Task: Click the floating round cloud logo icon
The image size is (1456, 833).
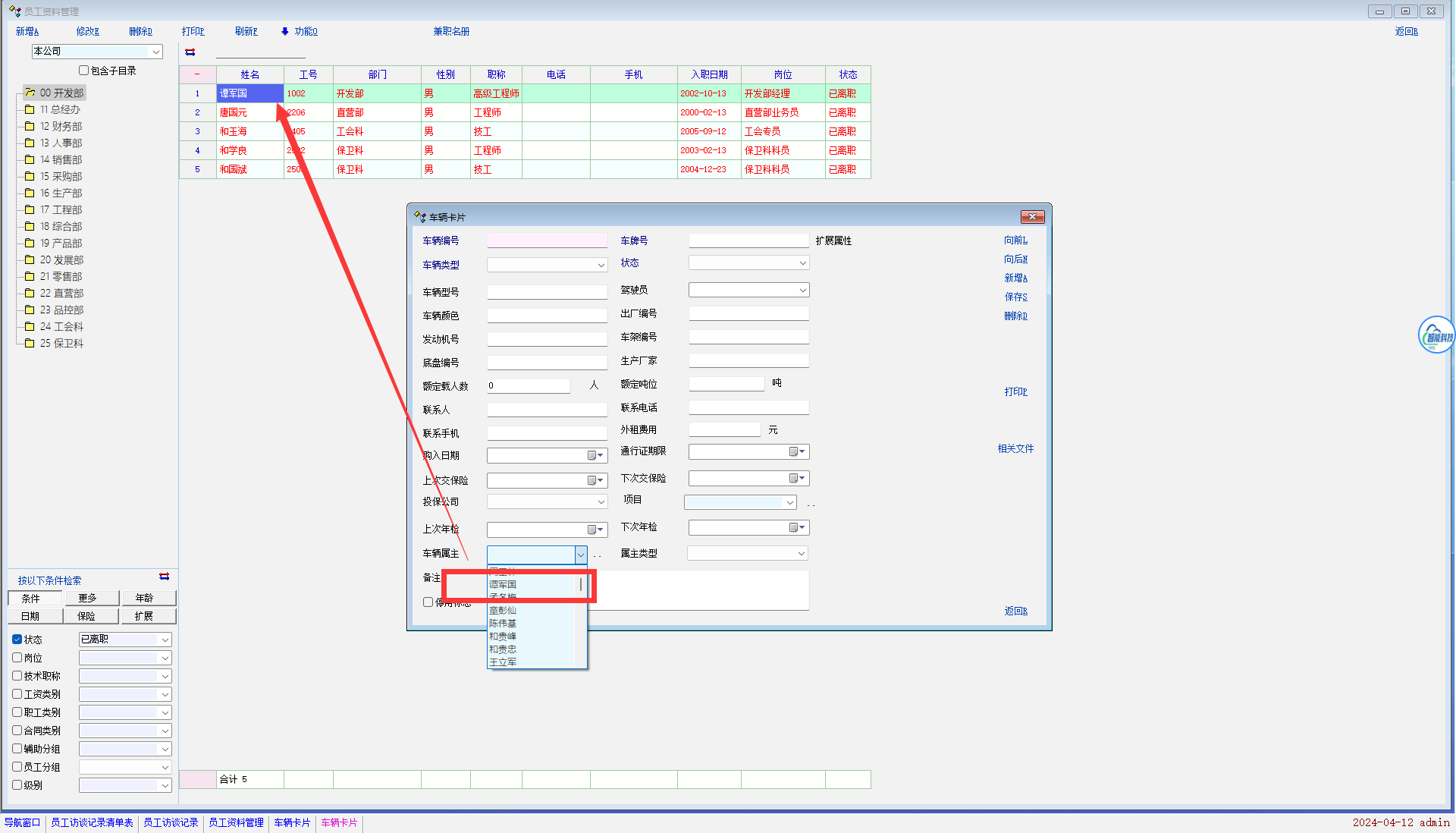Action: coord(1436,335)
